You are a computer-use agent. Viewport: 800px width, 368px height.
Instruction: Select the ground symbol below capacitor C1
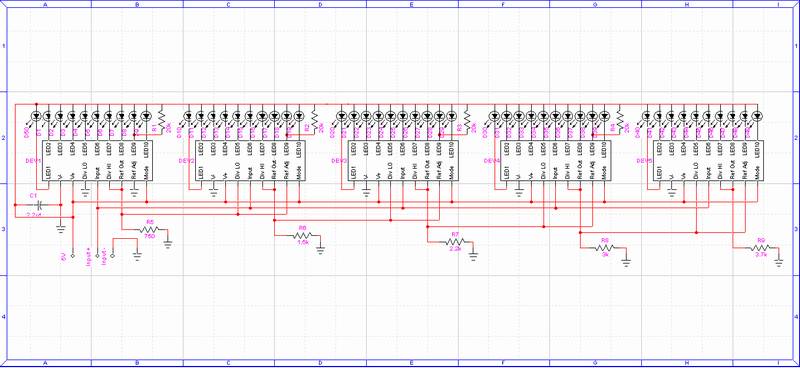click(x=61, y=228)
